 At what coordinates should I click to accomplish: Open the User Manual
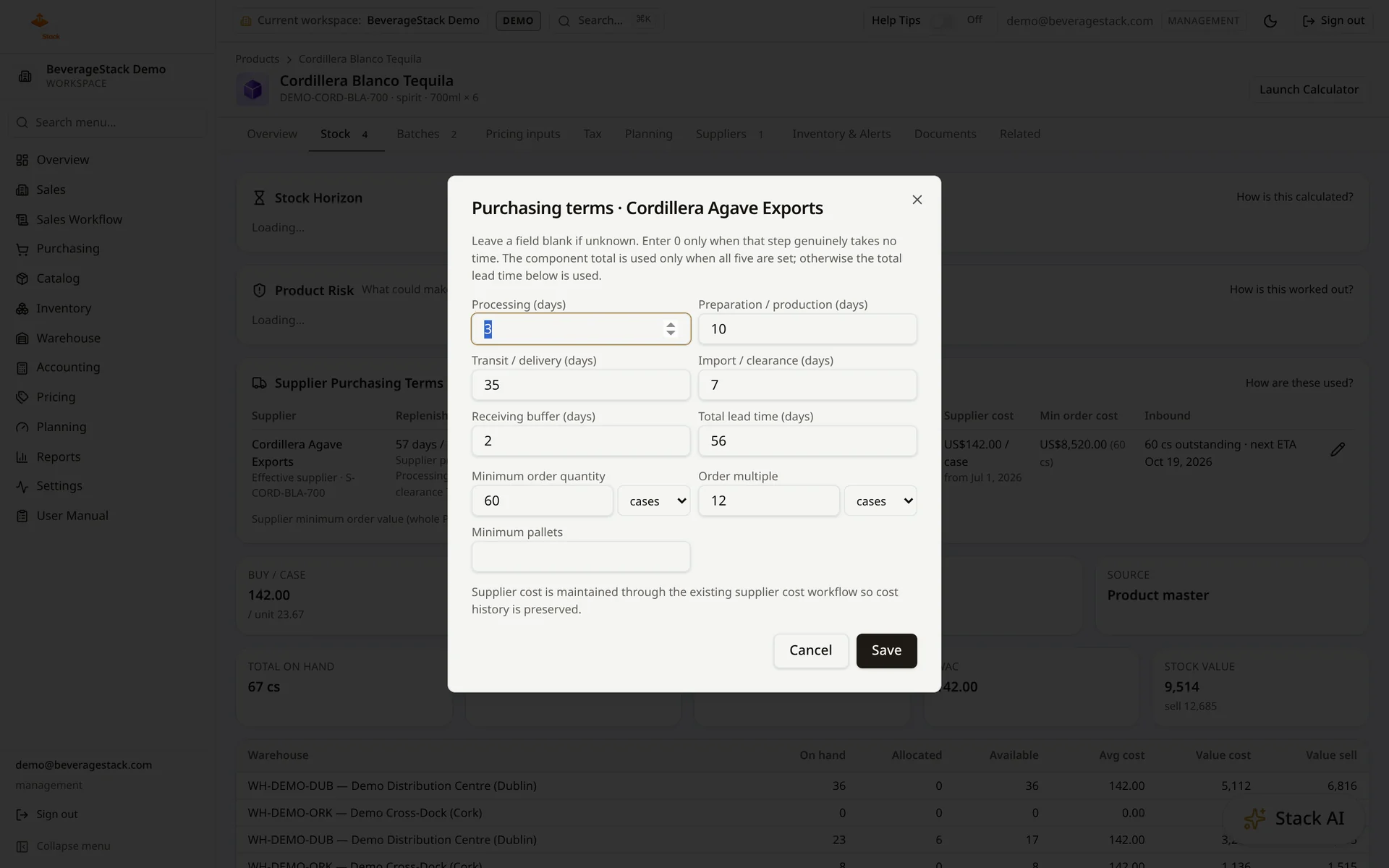pyautogui.click(x=72, y=516)
